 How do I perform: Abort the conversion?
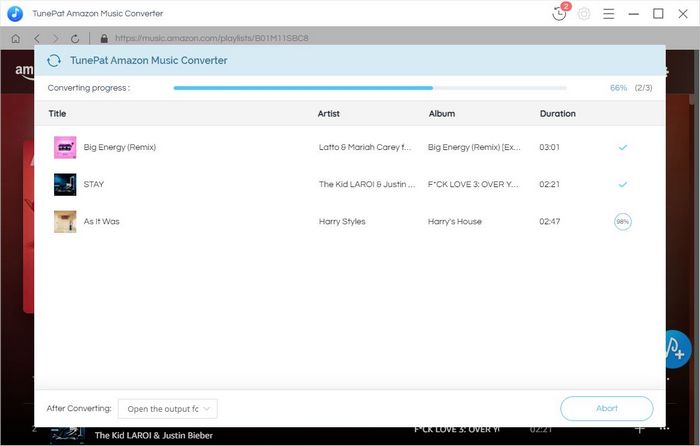click(607, 408)
